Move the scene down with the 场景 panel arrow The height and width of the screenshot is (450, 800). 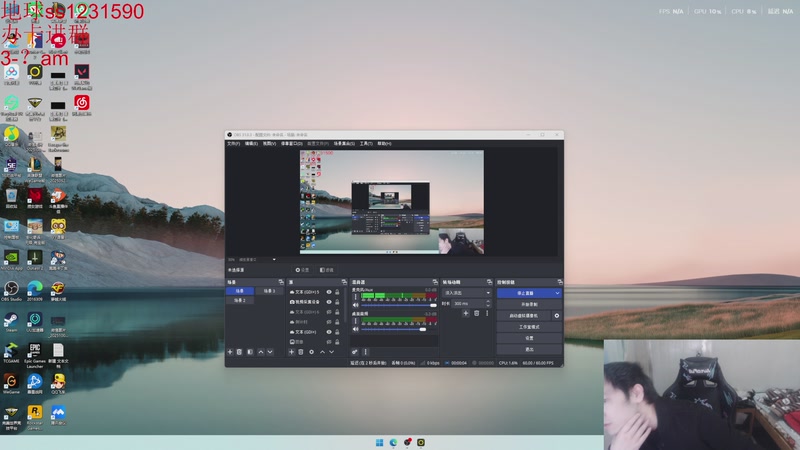click(270, 352)
